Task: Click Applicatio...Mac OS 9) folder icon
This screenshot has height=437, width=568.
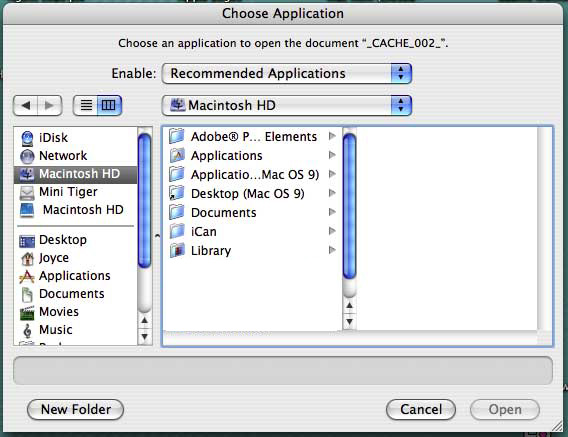Action: click(x=177, y=174)
